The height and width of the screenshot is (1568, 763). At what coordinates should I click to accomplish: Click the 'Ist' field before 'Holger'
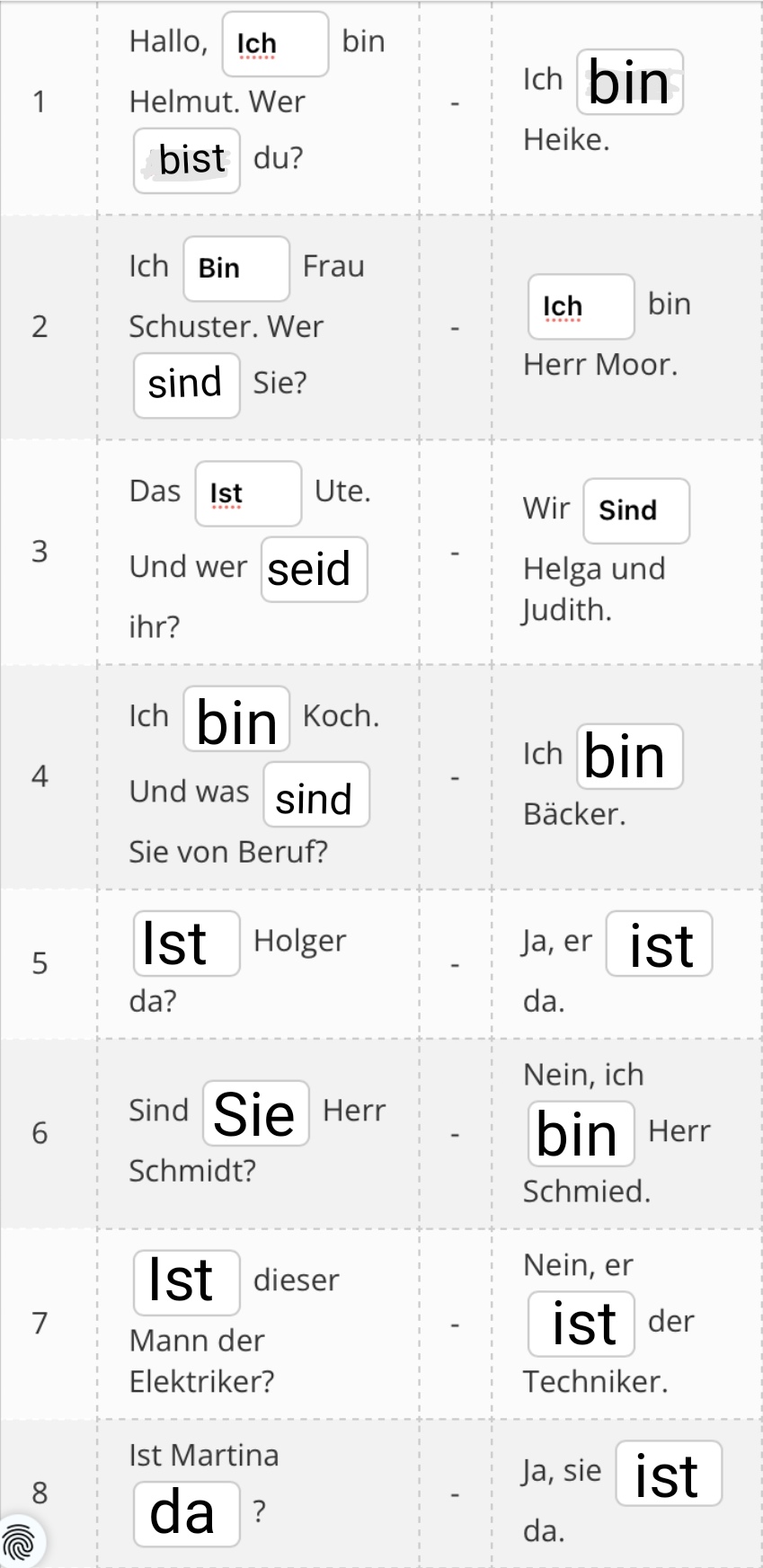(187, 943)
